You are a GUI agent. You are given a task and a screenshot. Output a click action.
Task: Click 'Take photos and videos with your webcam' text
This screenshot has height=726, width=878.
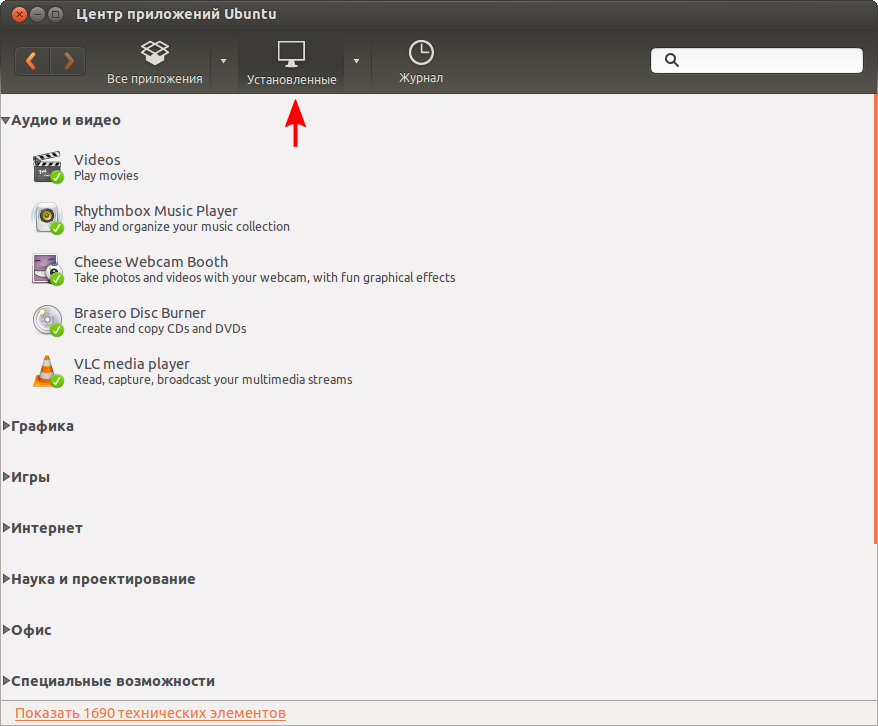190,278
